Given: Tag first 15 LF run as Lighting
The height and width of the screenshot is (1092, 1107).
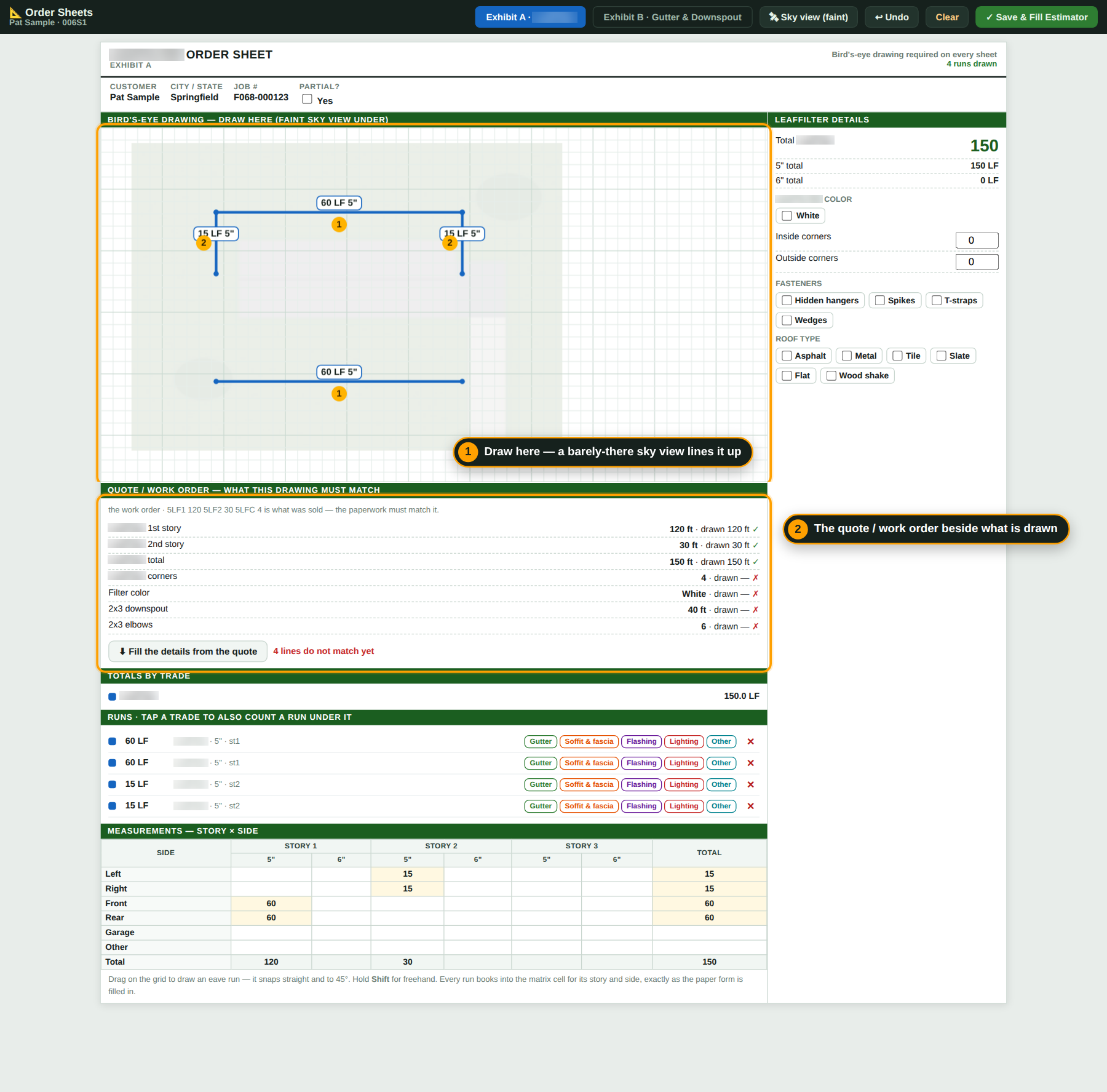Looking at the screenshot, I should point(684,784).
